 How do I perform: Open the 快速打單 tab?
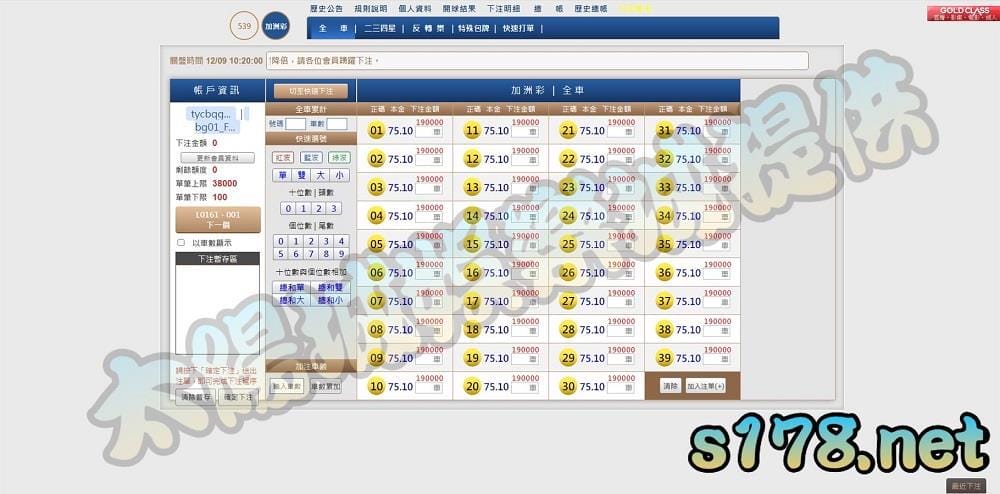[519, 29]
